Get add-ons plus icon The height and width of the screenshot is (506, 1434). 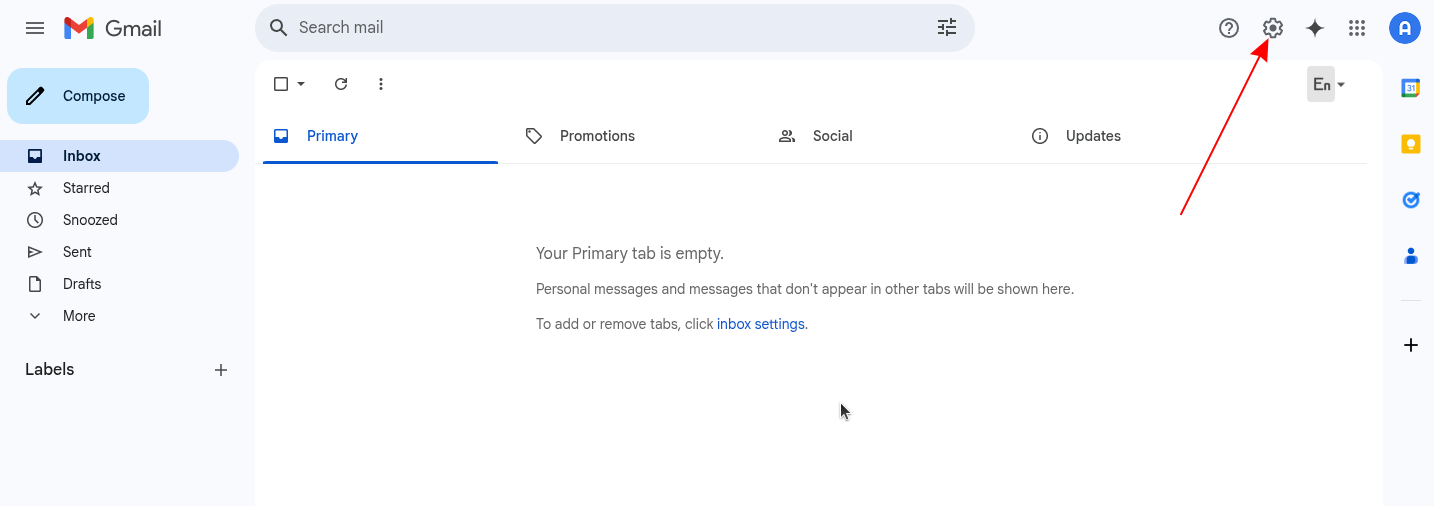(1411, 345)
